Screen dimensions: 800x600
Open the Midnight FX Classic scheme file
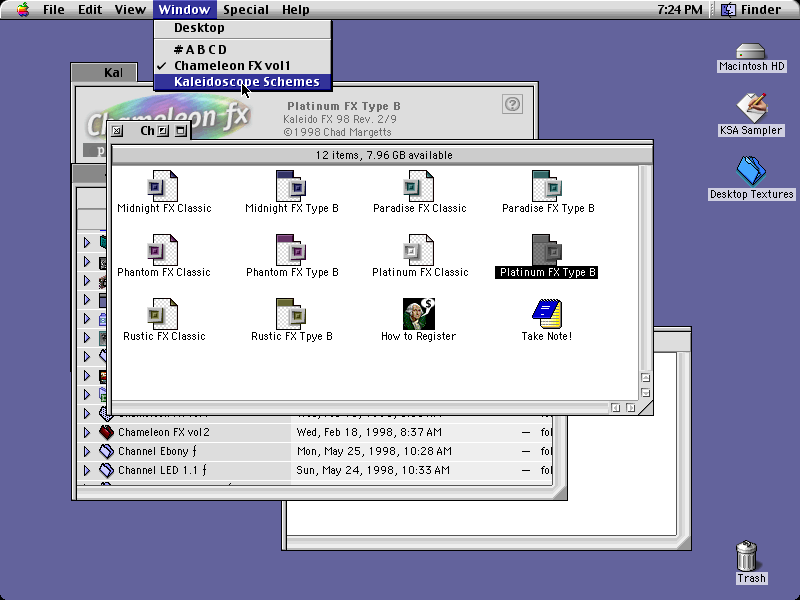163,187
